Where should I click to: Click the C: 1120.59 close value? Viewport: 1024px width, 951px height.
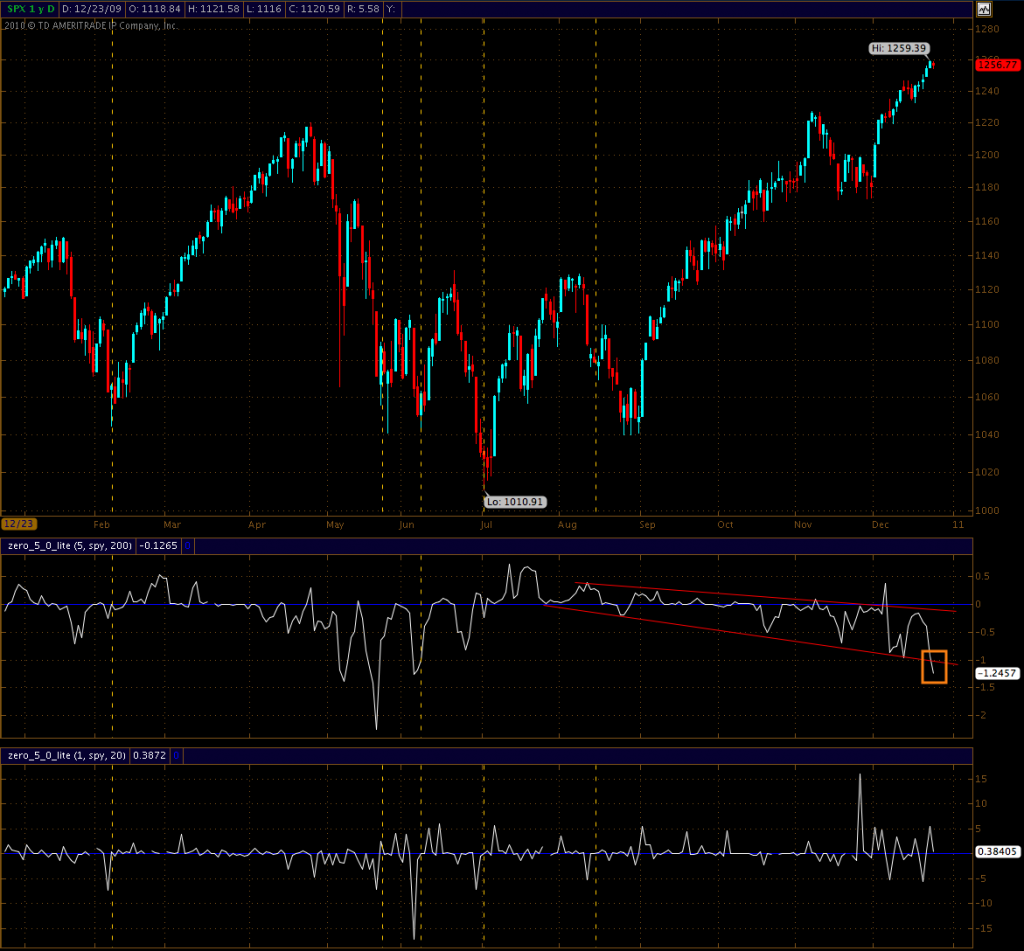pyautogui.click(x=315, y=9)
